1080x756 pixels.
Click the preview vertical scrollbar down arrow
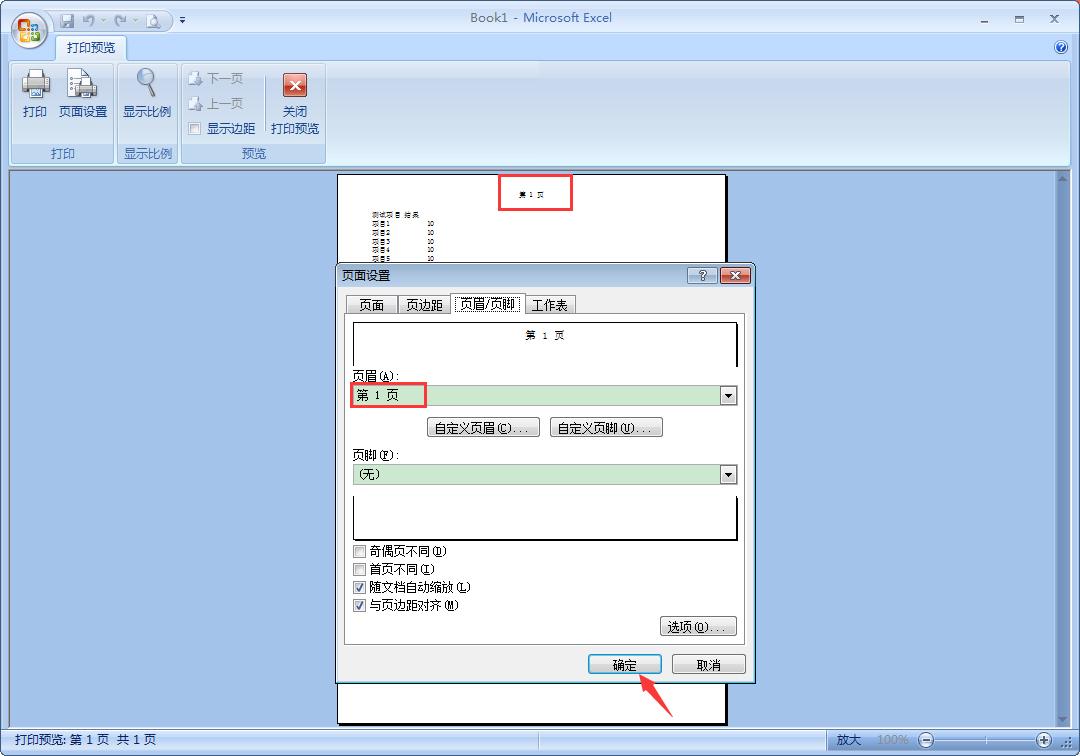1062,719
